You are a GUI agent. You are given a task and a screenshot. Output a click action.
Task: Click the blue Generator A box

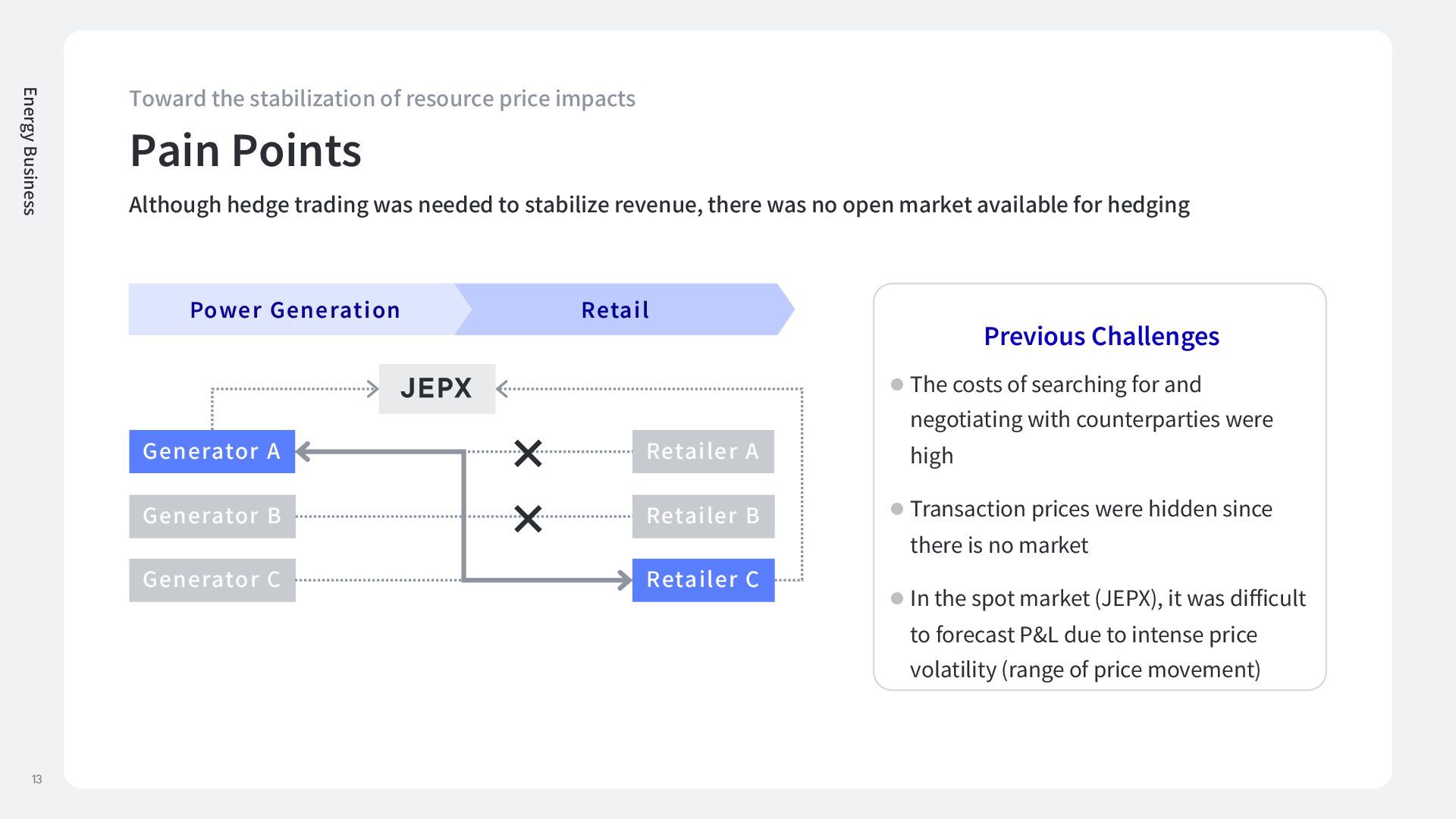tap(212, 452)
